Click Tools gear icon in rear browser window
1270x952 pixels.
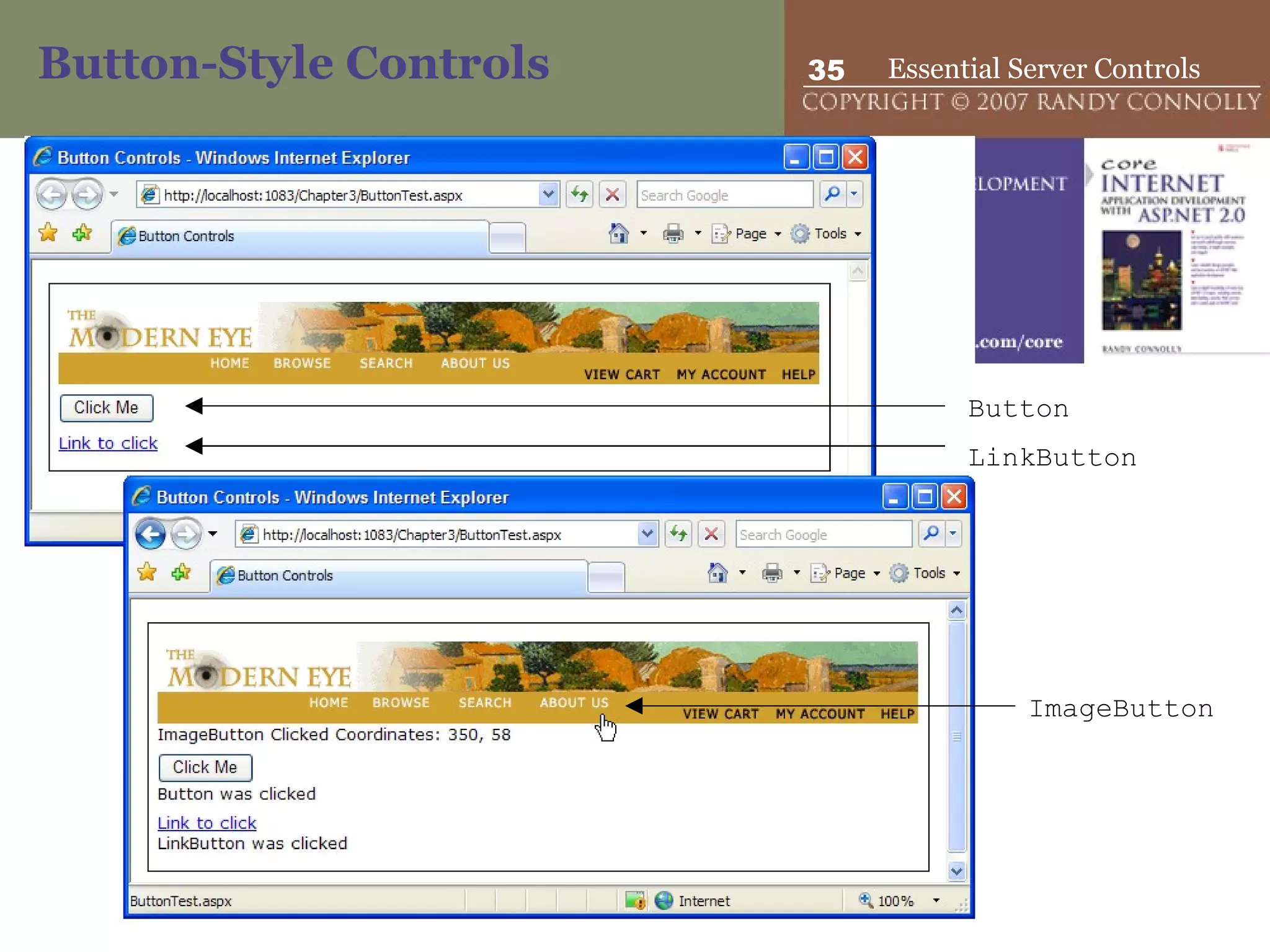(x=800, y=234)
